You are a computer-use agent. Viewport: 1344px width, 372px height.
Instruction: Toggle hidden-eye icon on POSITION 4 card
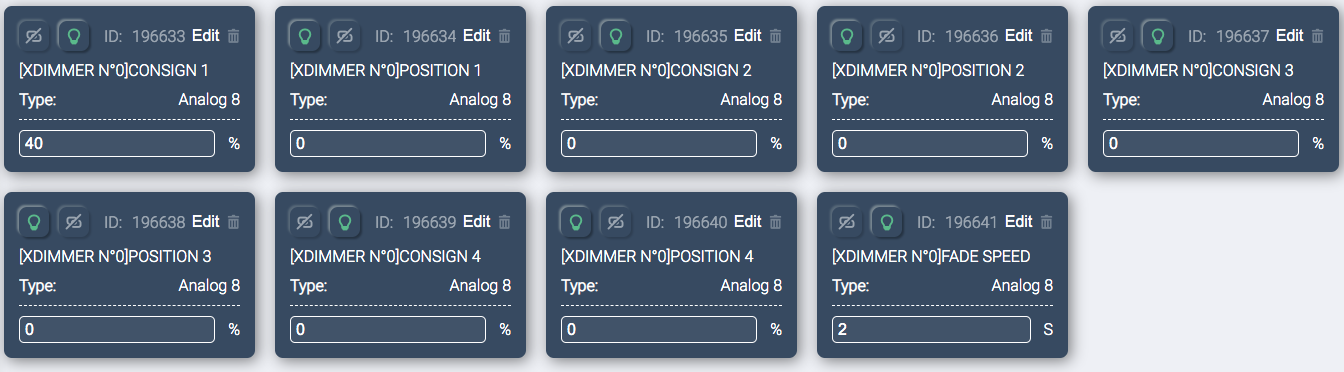(x=615, y=222)
